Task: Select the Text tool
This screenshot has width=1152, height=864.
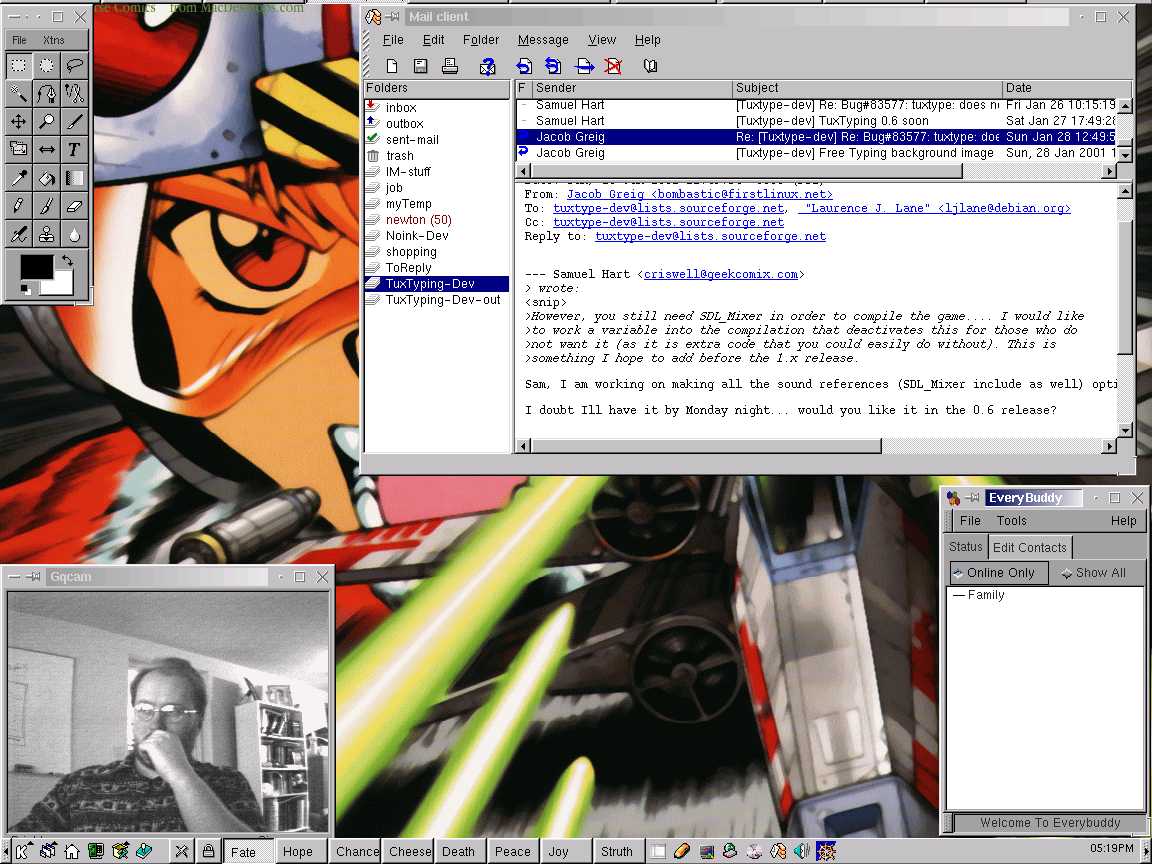Action: (74, 149)
